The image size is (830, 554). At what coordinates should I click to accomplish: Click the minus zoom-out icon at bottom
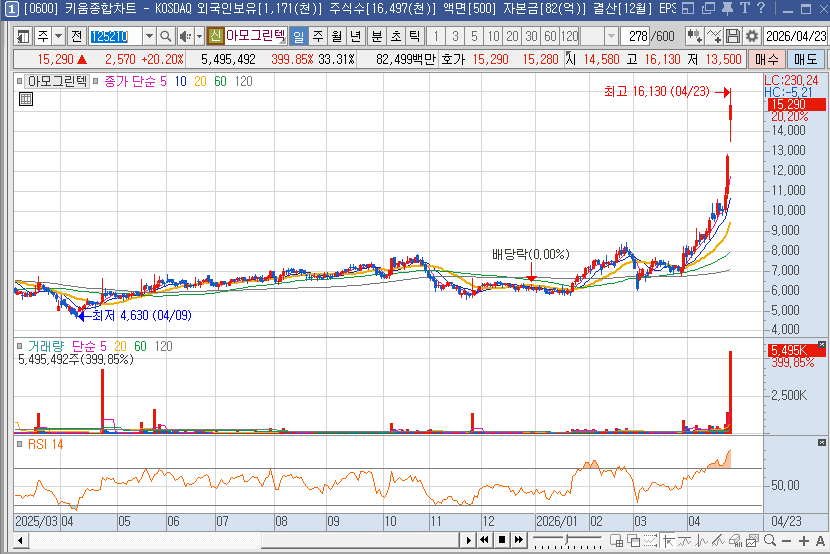point(786,541)
